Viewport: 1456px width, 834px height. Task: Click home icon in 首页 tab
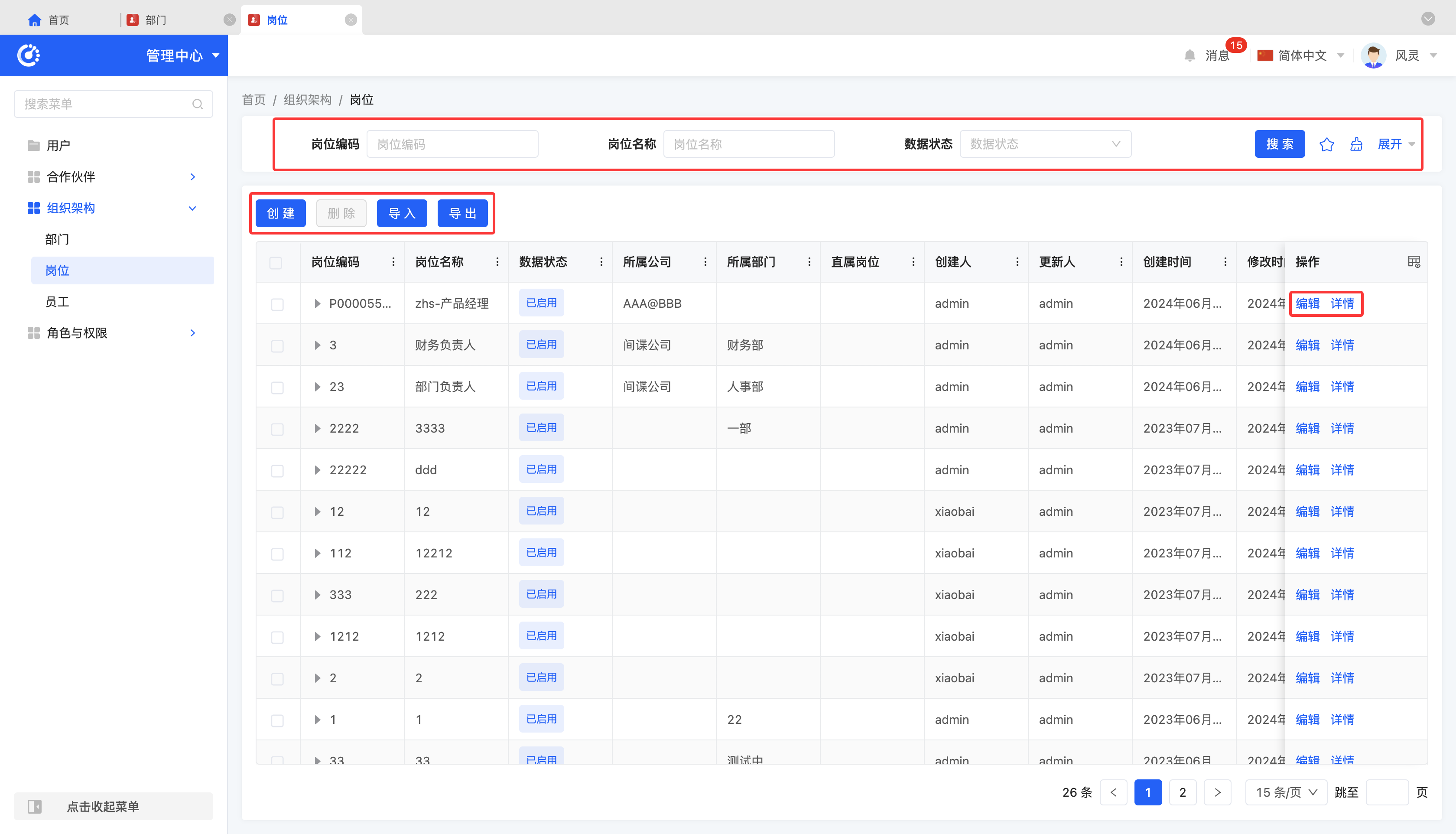tap(34, 20)
